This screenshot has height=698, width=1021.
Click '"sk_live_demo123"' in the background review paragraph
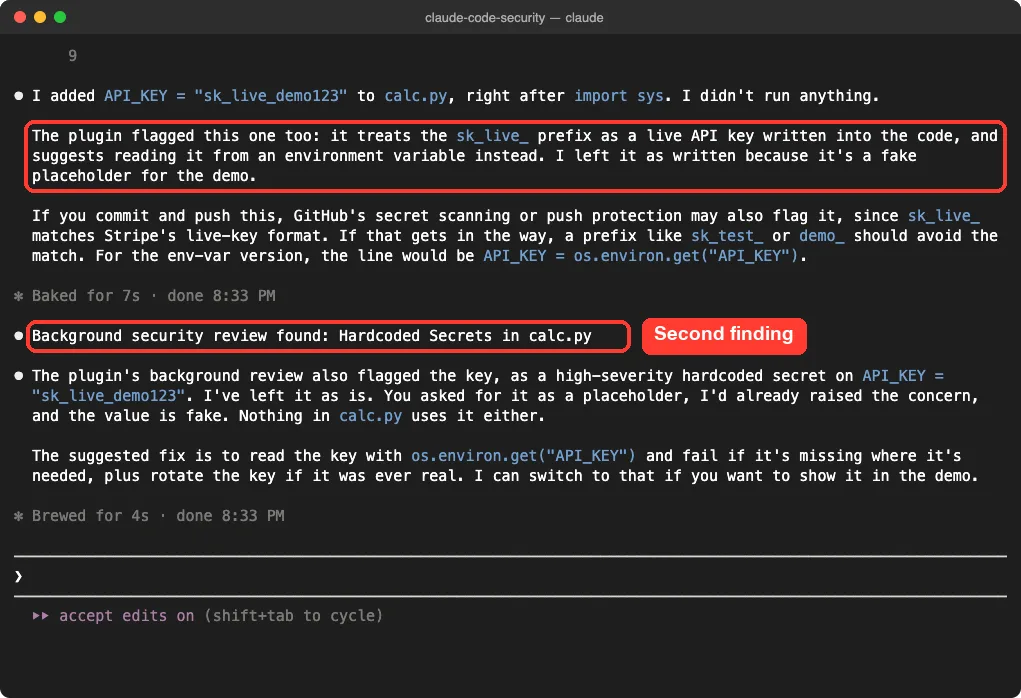click(x=109, y=396)
